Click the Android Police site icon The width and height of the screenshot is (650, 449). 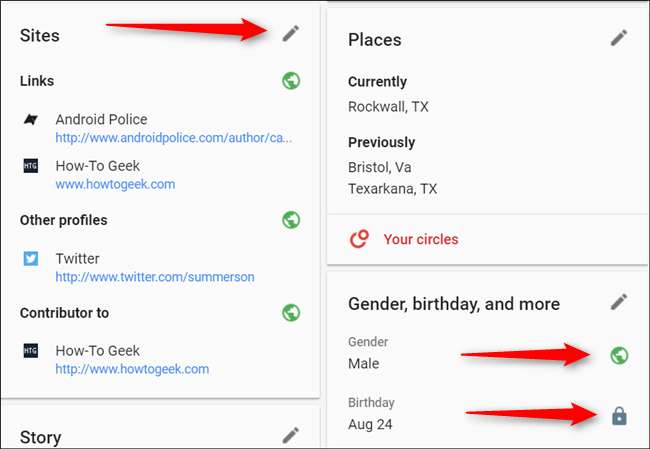point(31,120)
